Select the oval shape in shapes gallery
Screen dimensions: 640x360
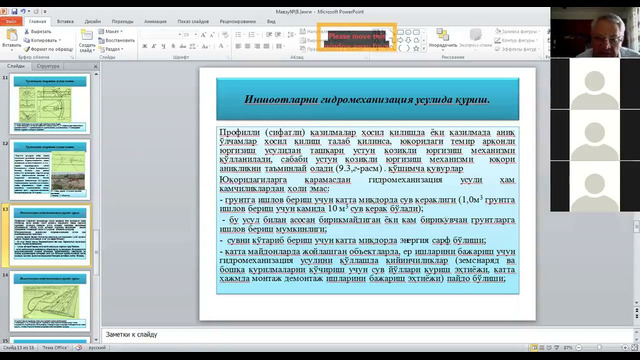pos(408,32)
